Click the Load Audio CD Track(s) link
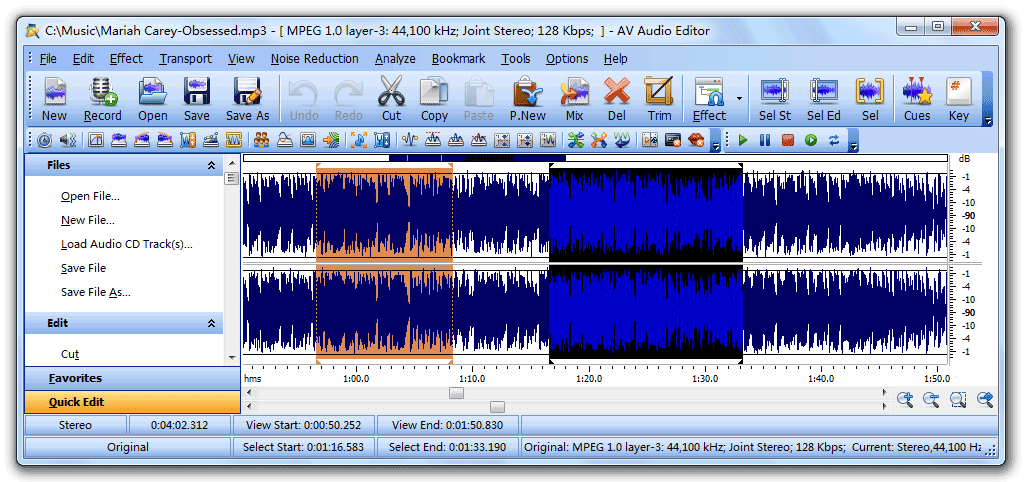This screenshot has height=482, width=1025. (x=126, y=244)
